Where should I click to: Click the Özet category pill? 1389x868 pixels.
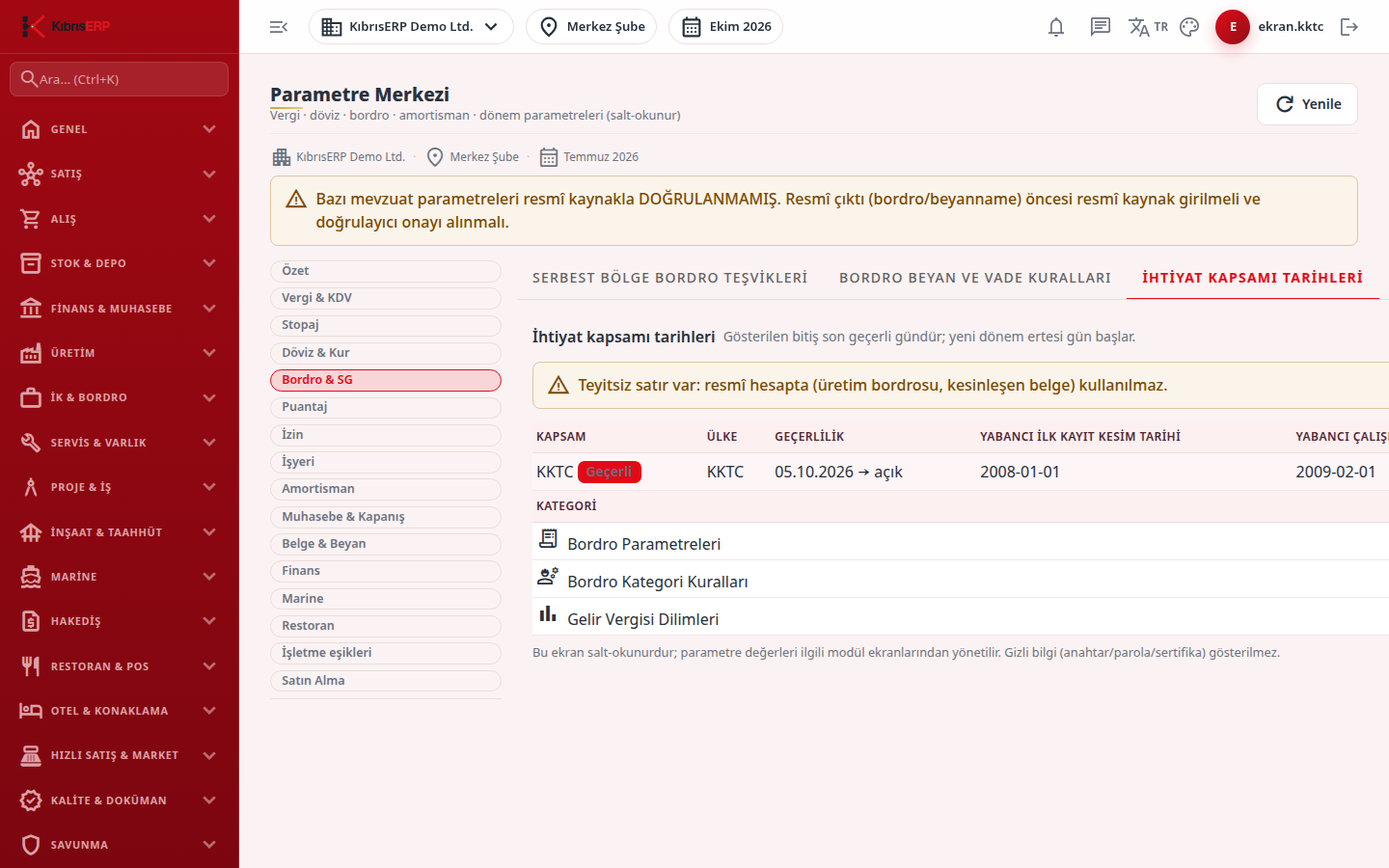386,271
